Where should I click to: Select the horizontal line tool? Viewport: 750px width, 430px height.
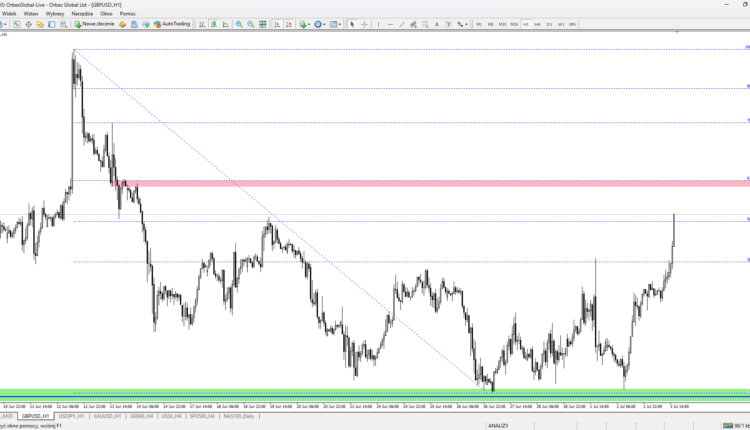coord(390,24)
